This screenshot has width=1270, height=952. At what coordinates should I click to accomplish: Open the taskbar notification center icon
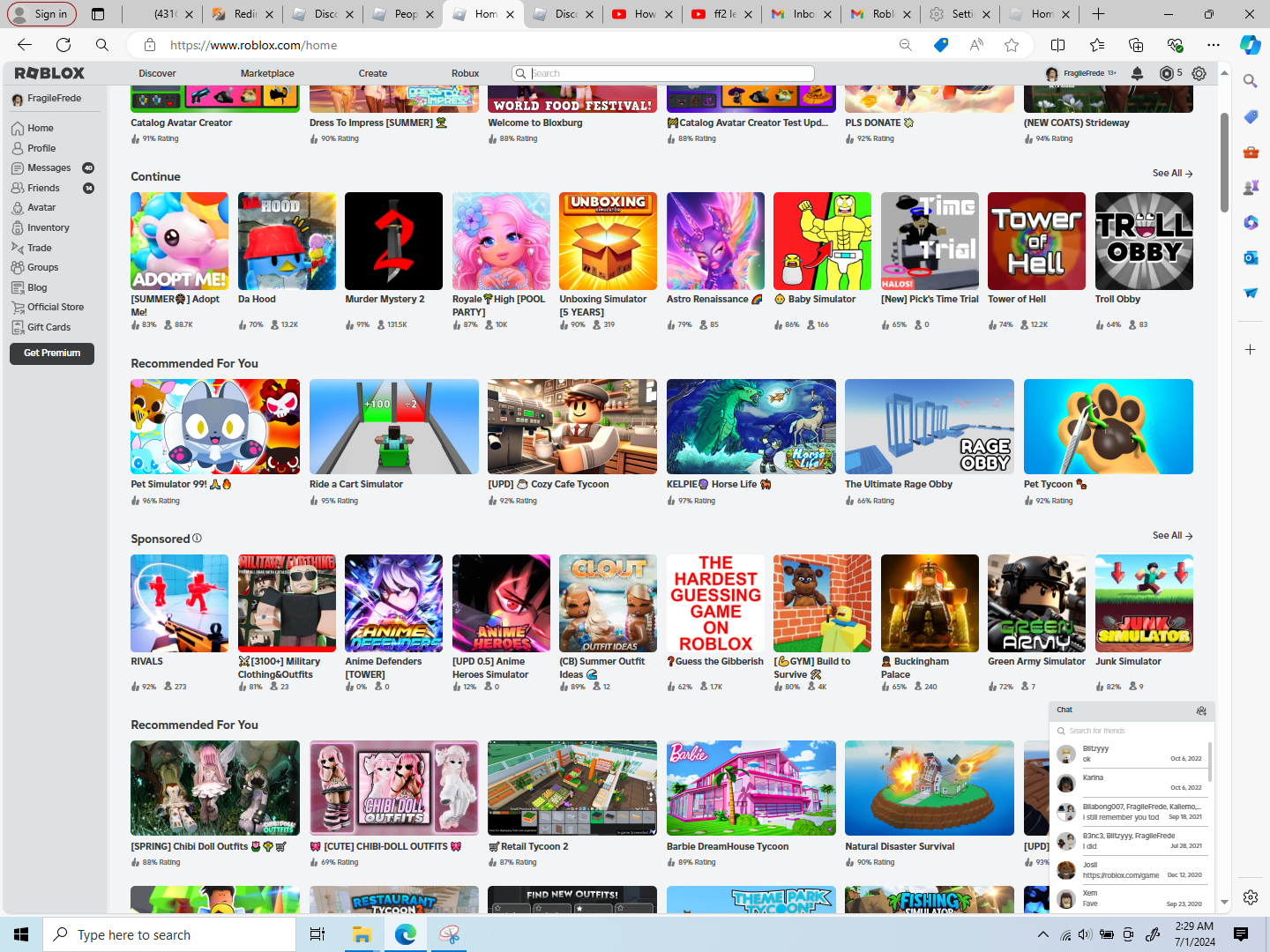click(x=1241, y=934)
